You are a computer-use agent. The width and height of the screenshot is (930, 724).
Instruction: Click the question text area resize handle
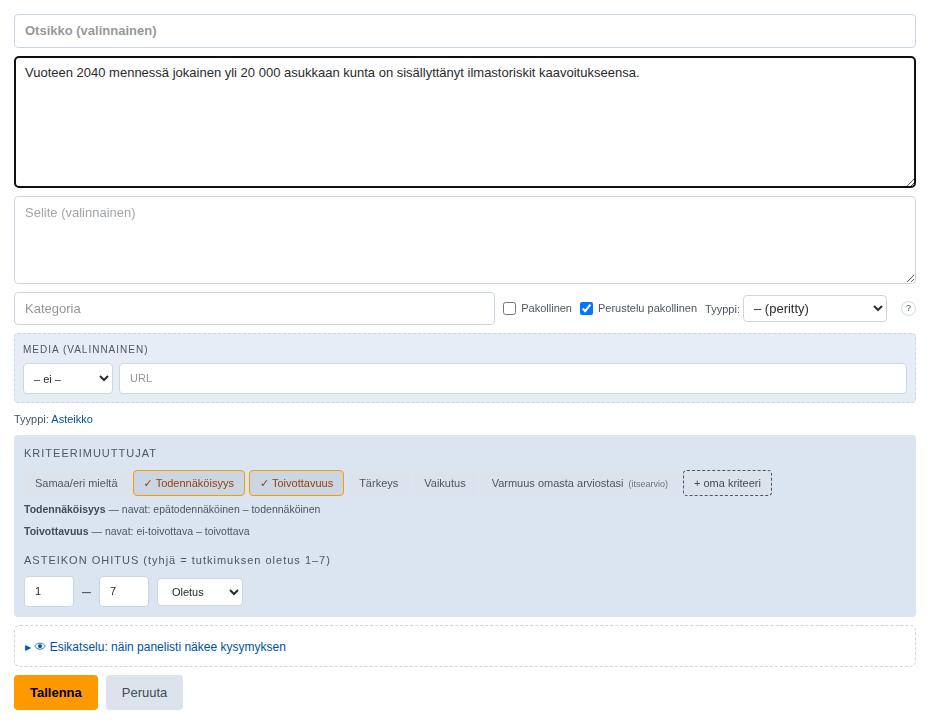coord(910,182)
